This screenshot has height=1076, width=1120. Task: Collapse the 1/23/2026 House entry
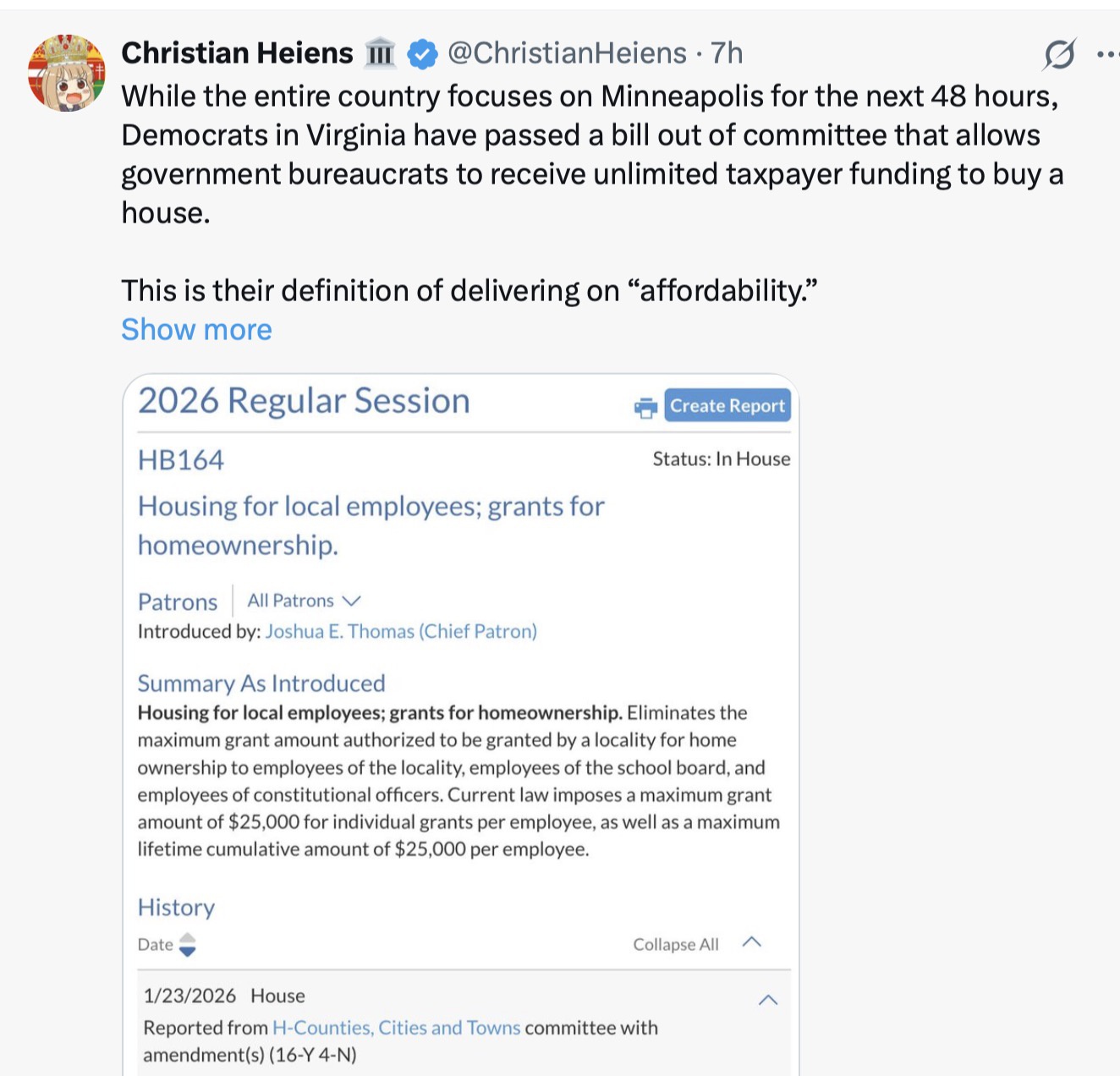tap(768, 1000)
